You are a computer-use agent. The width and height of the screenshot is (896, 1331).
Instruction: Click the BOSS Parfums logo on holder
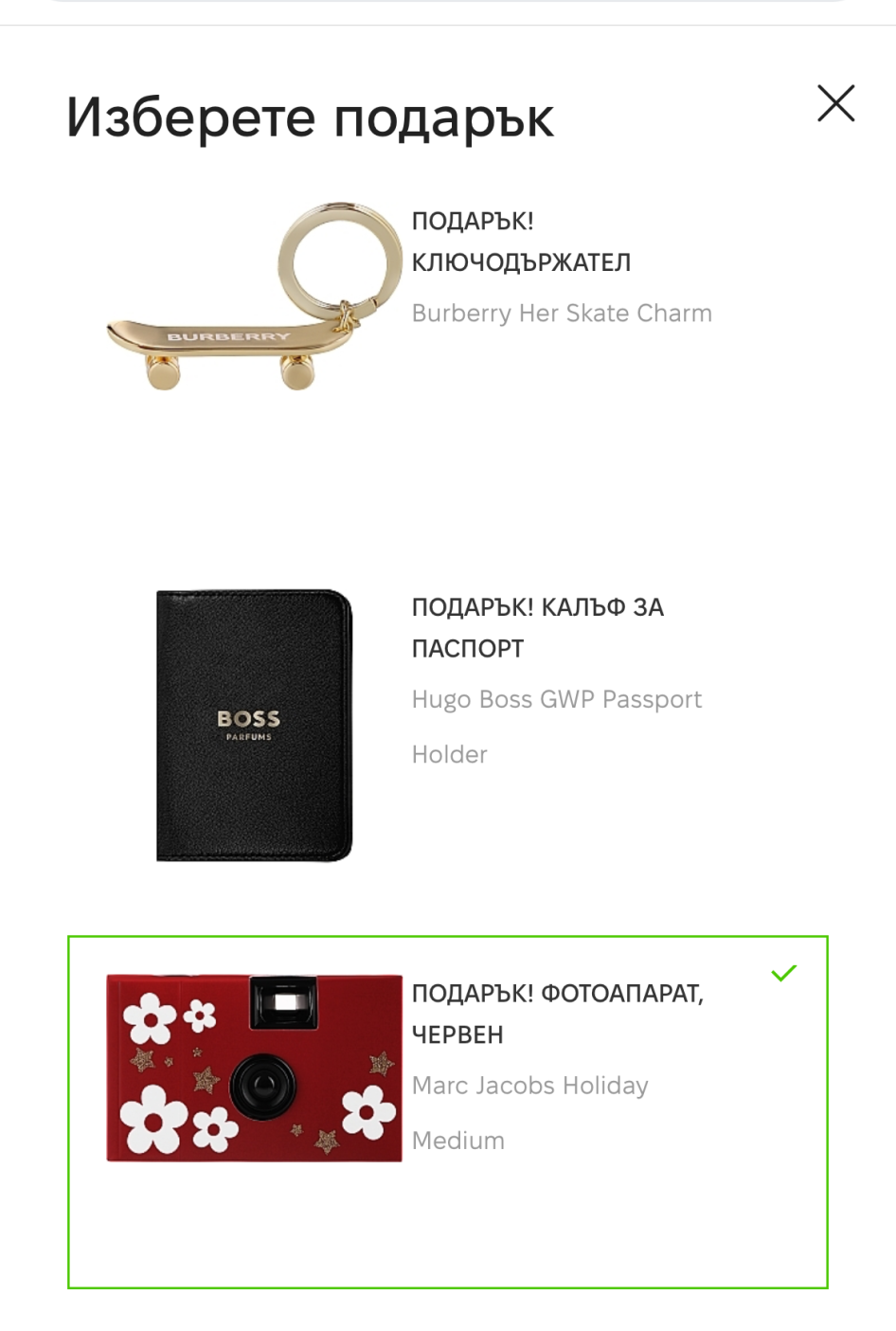[x=248, y=724]
